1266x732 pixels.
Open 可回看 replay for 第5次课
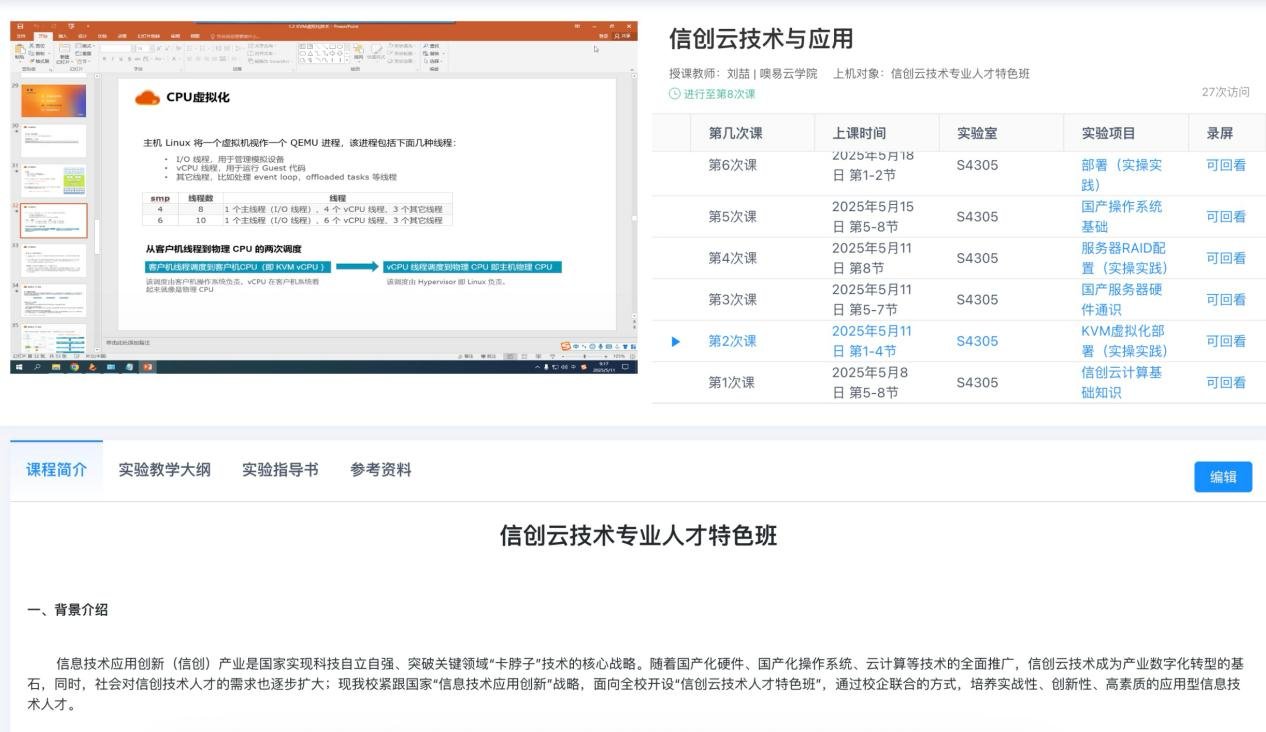tap(1225, 216)
